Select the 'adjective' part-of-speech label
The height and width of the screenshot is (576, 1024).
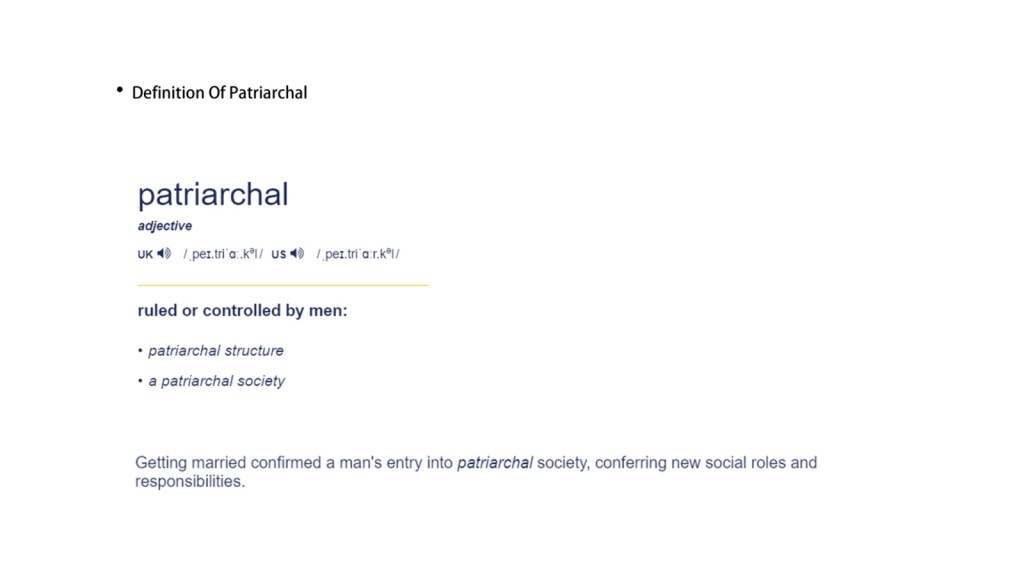coord(165,226)
